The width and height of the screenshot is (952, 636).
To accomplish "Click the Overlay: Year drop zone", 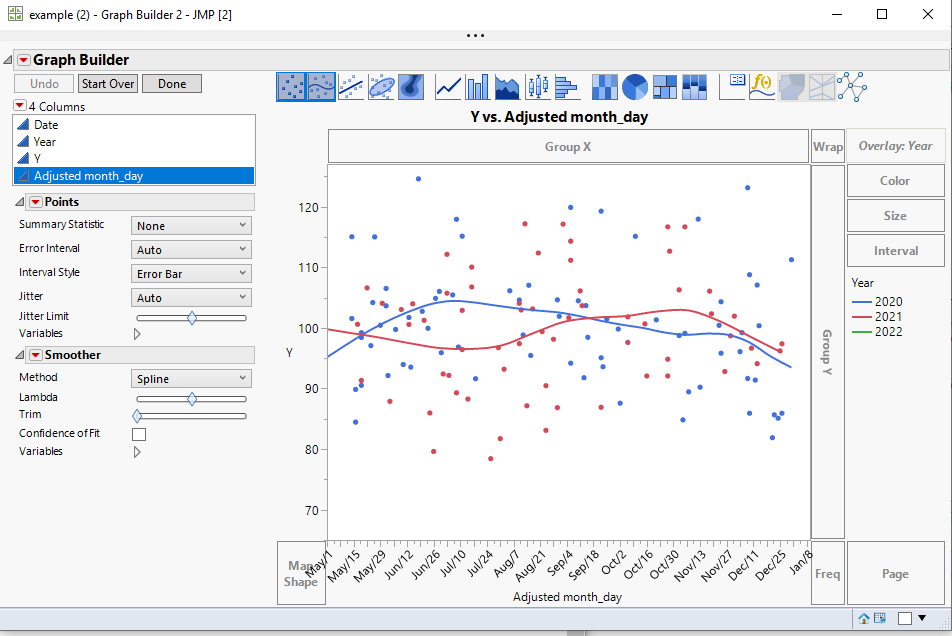I will point(896,146).
